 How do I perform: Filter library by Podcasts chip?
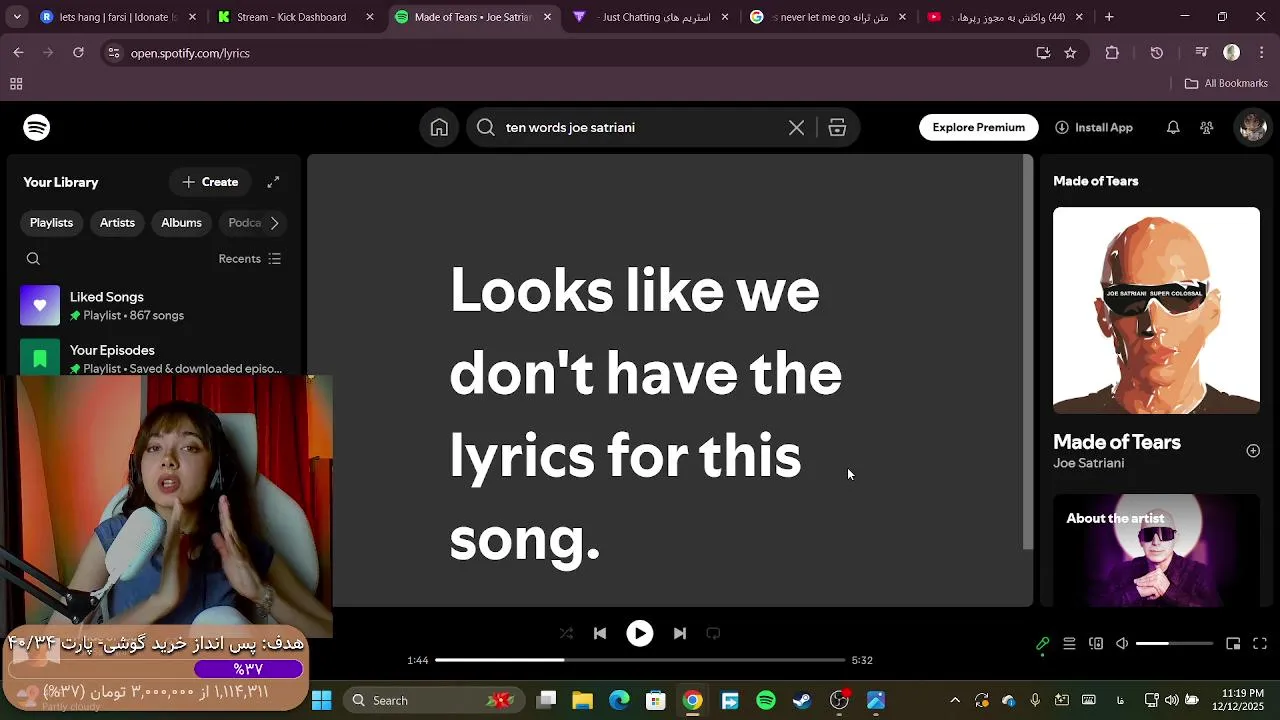click(x=244, y=223)
